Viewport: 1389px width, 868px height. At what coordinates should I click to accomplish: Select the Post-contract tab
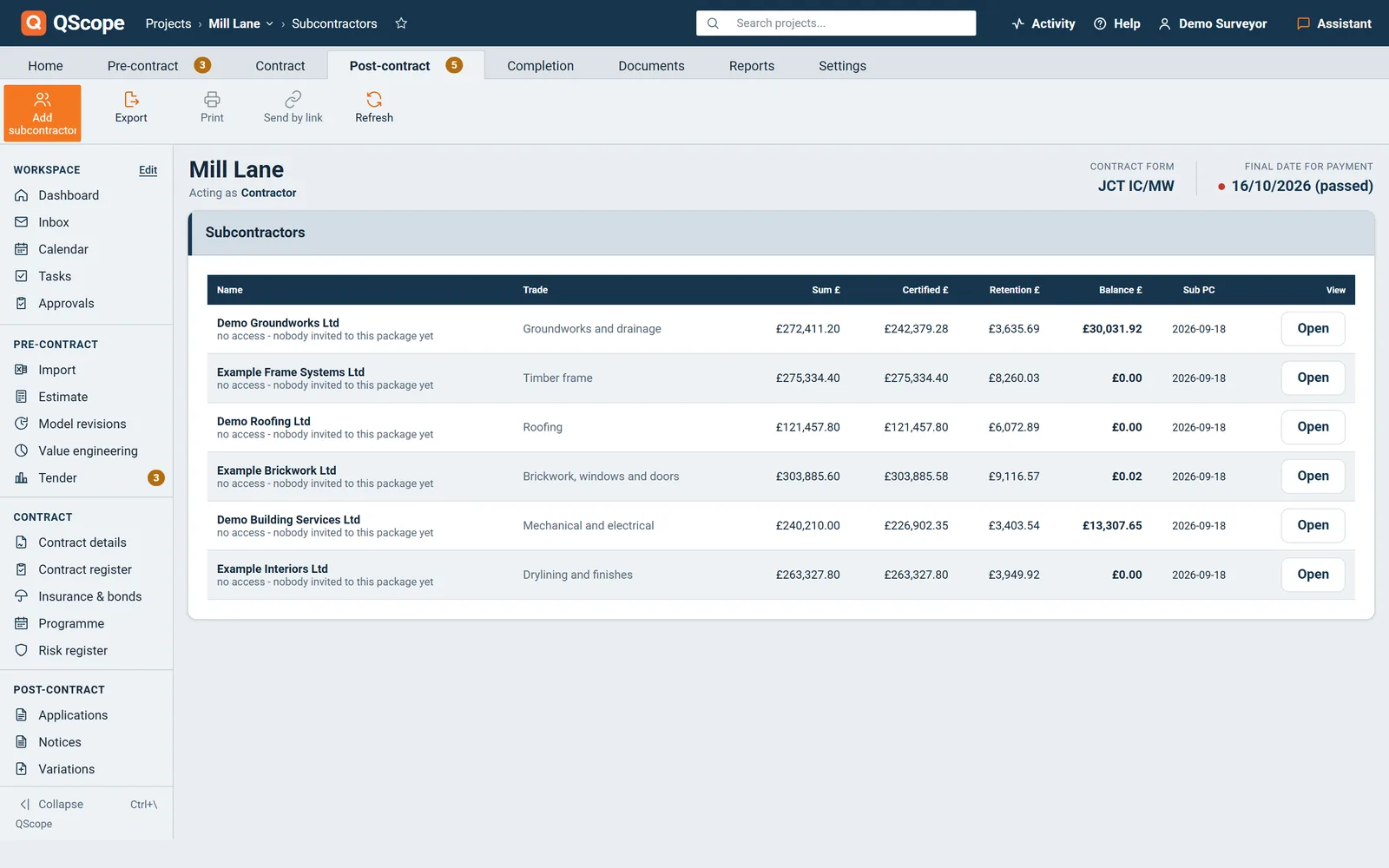405,66
